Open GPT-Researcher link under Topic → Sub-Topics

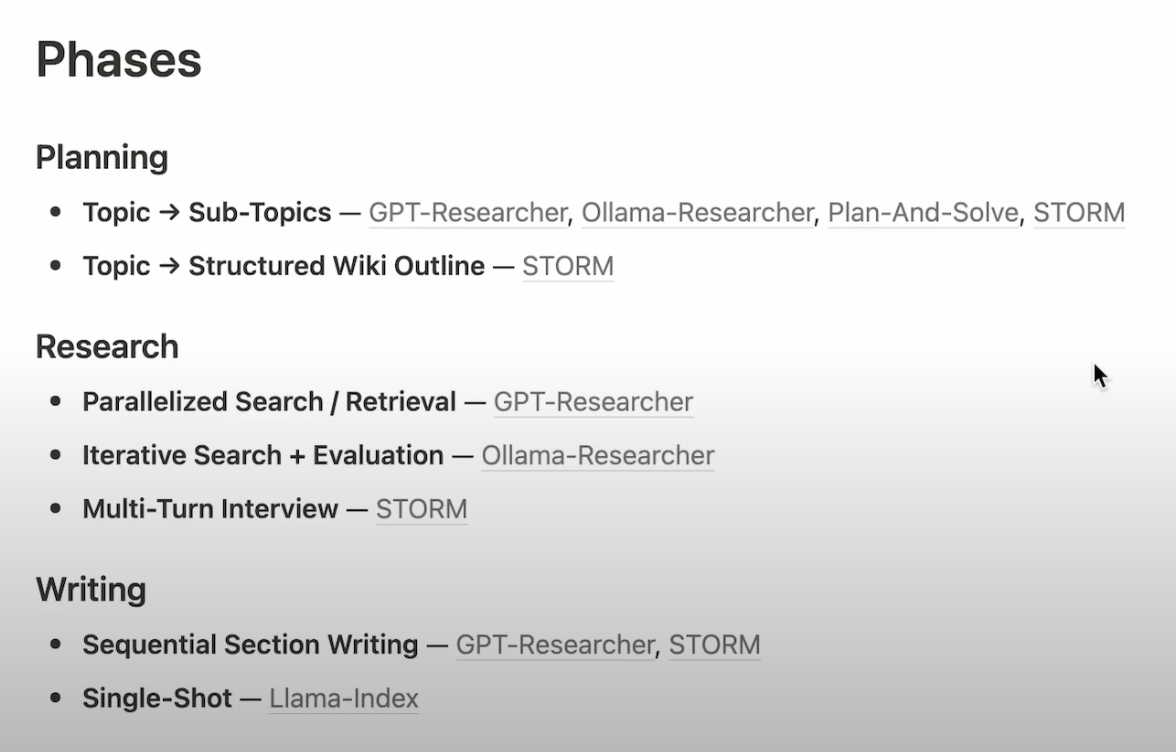468,213
